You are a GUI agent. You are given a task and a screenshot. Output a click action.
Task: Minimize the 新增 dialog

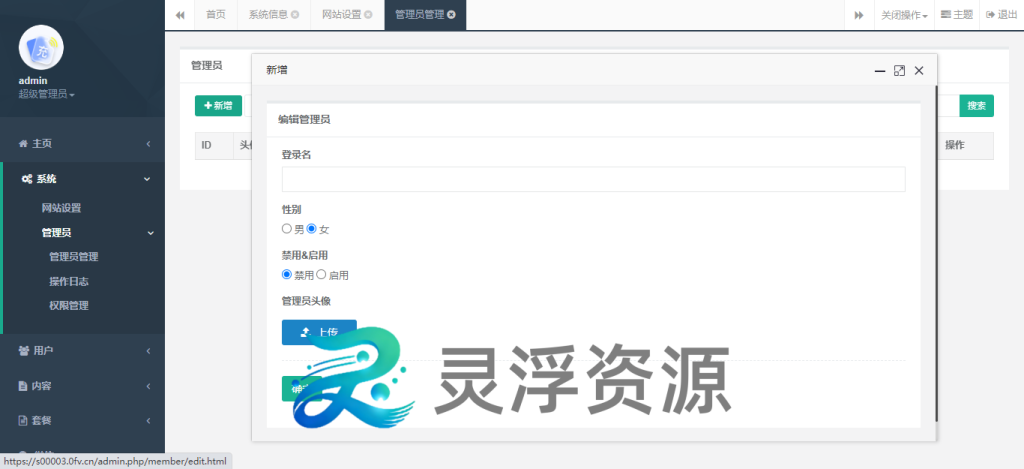coord(880,71)
